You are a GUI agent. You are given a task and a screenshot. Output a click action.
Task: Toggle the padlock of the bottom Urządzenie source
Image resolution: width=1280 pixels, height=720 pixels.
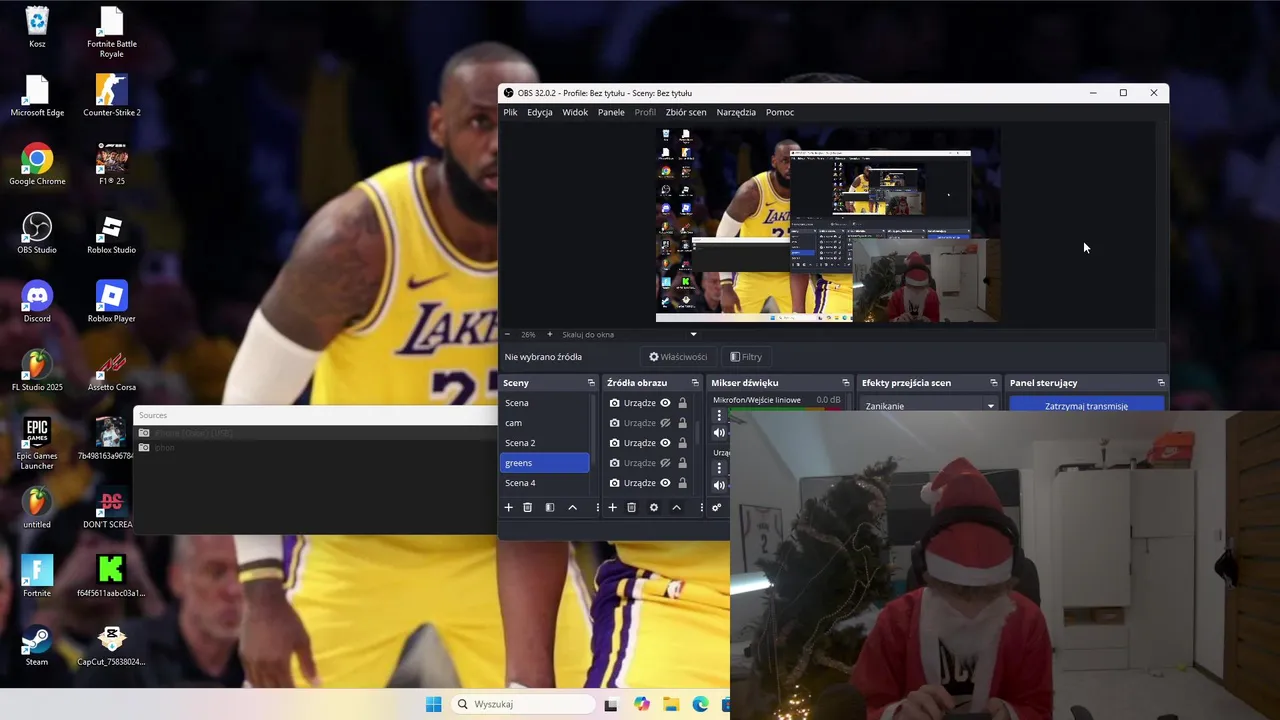click(682, 483)
